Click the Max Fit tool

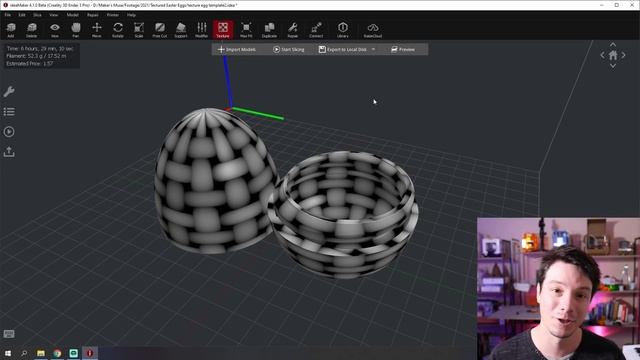pos(246,30)
